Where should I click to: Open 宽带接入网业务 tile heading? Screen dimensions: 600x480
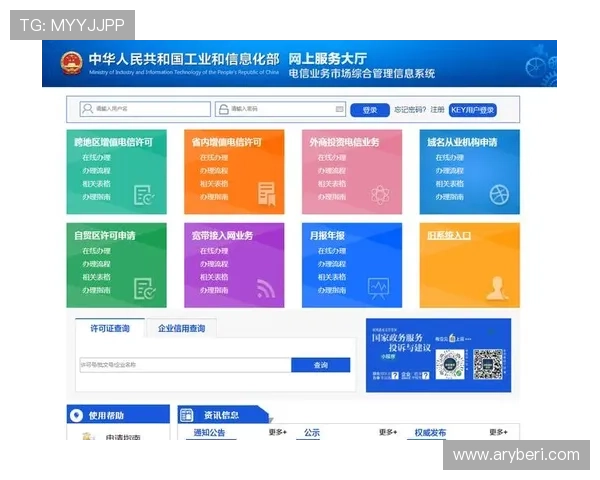point(222,236)
